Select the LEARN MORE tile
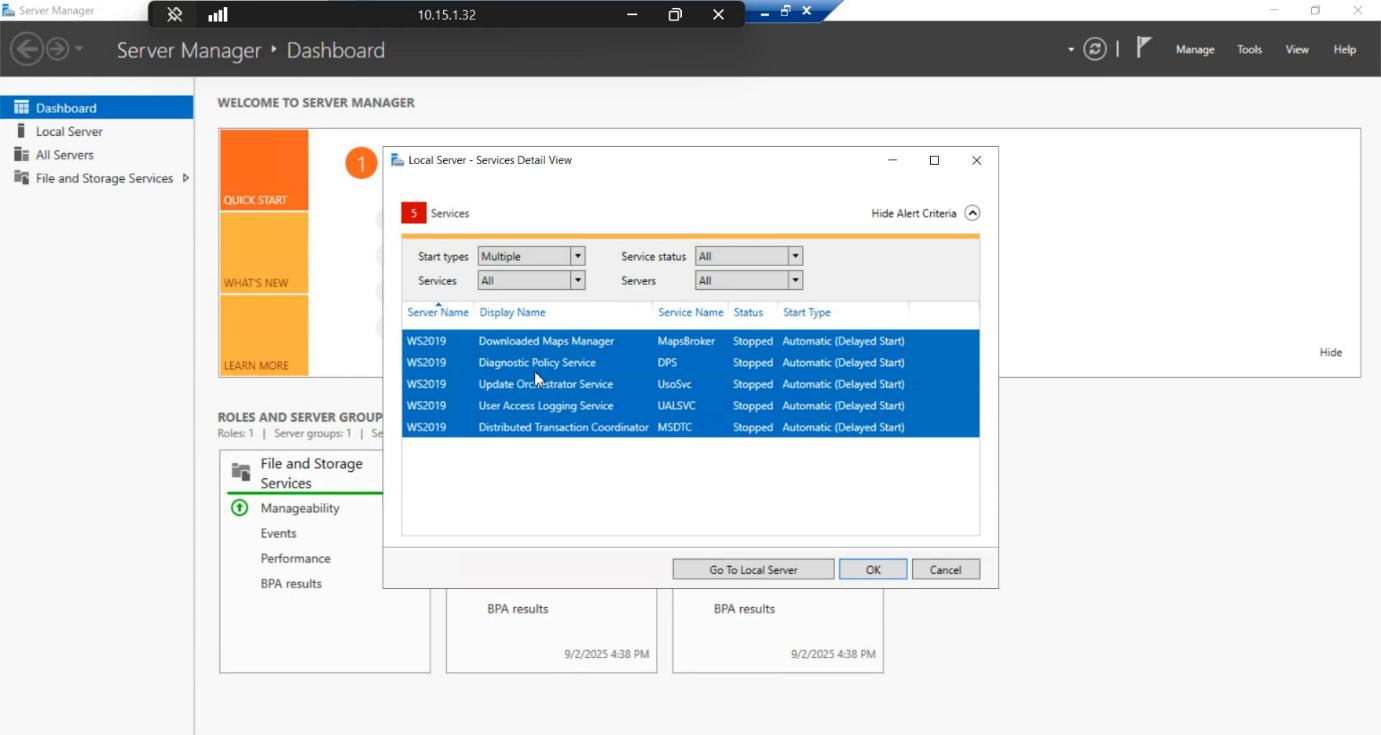Image resolution: width=1381 pixels, height=735 pixels. 264,336
